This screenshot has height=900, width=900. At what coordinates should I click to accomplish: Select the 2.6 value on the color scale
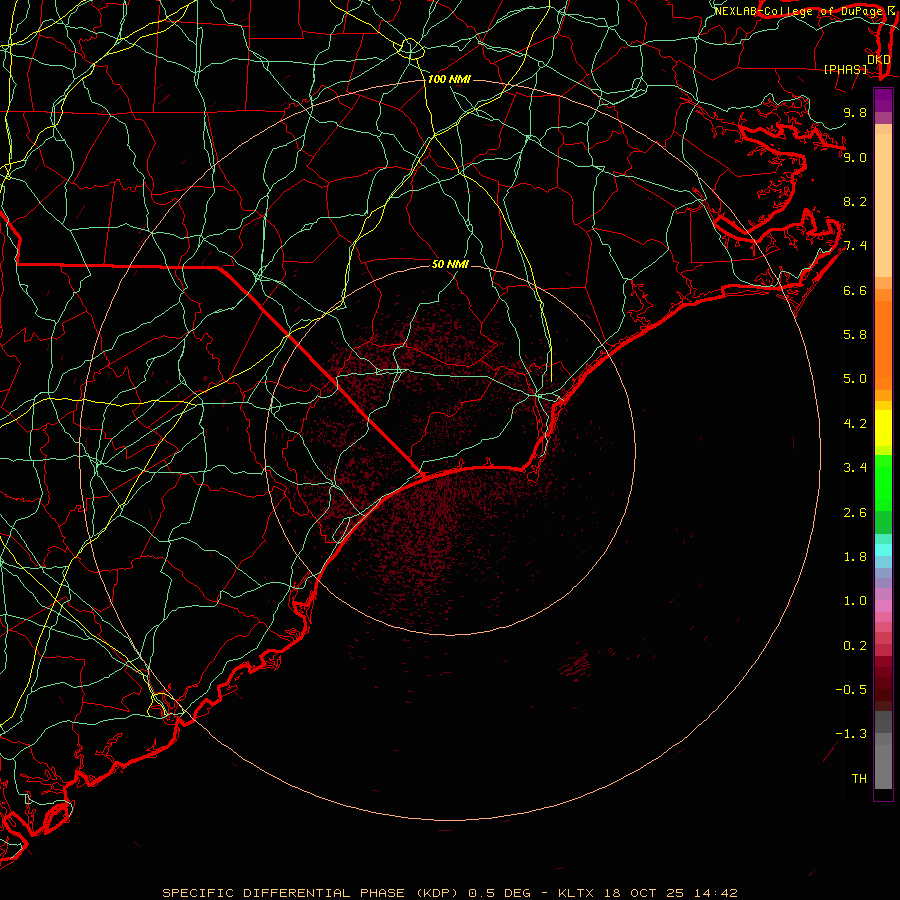tap(855, 513)
